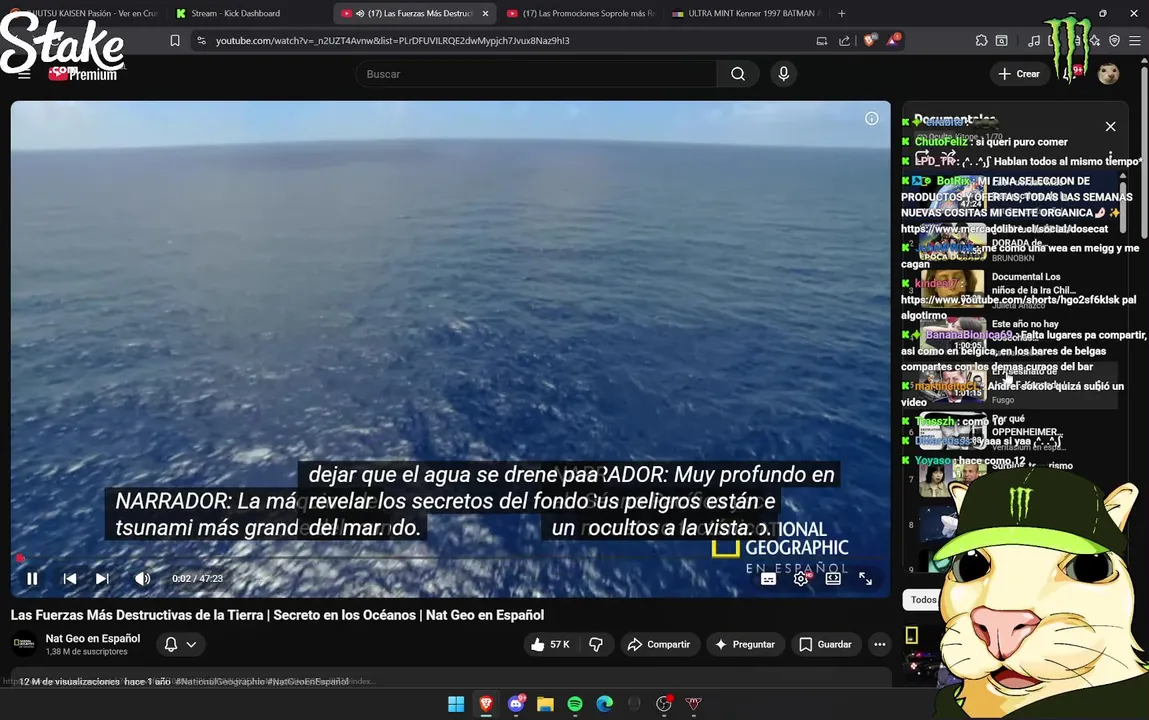Open the YouTube hamburger guide menu
The height and width of the screenshot is (720, 1149).
pyautogui.click(x=24, y=74)
